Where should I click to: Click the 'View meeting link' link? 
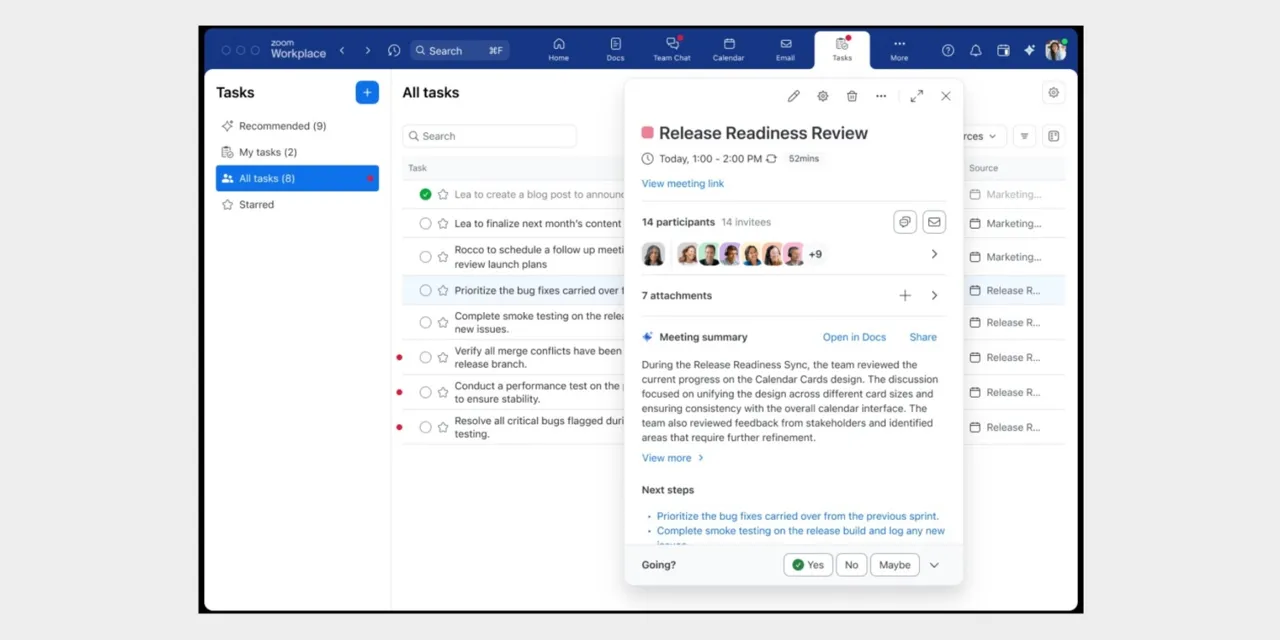click(683, 184)
